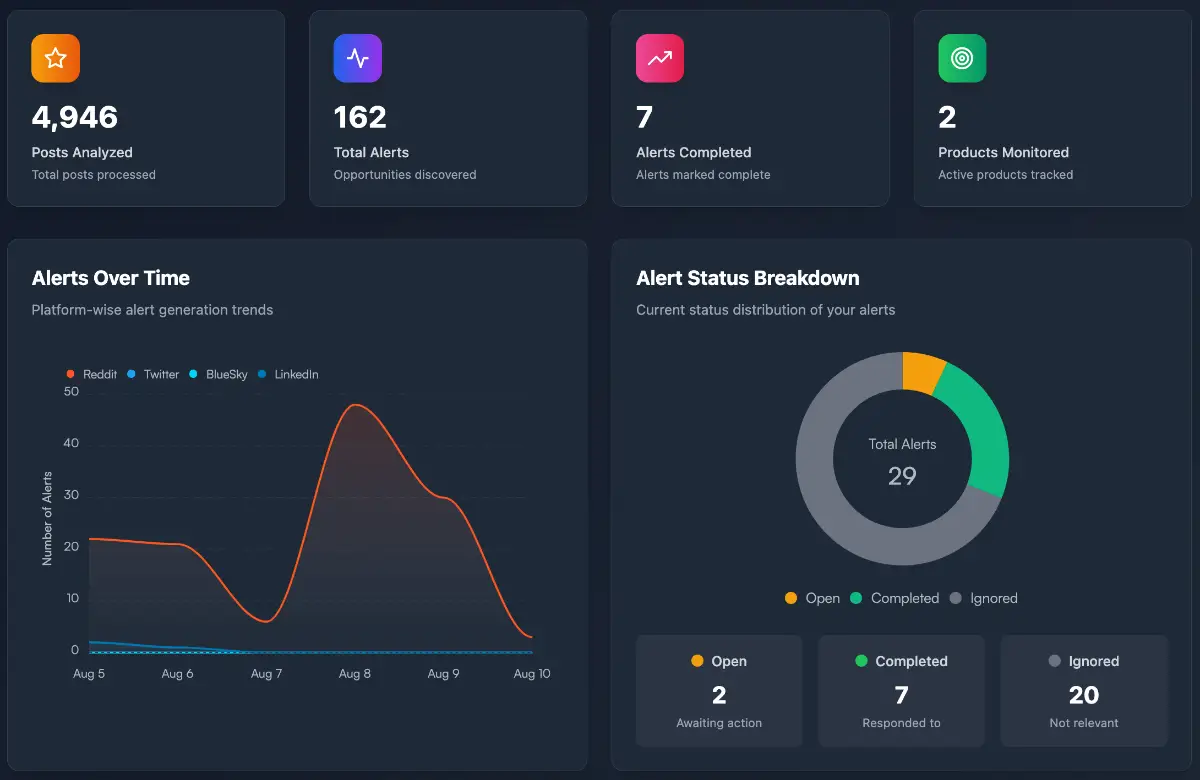Click the star icon on Posts Analyzed card
Image resolution: width=1200 pixels, height=780 pixels.
coord(55,58)
